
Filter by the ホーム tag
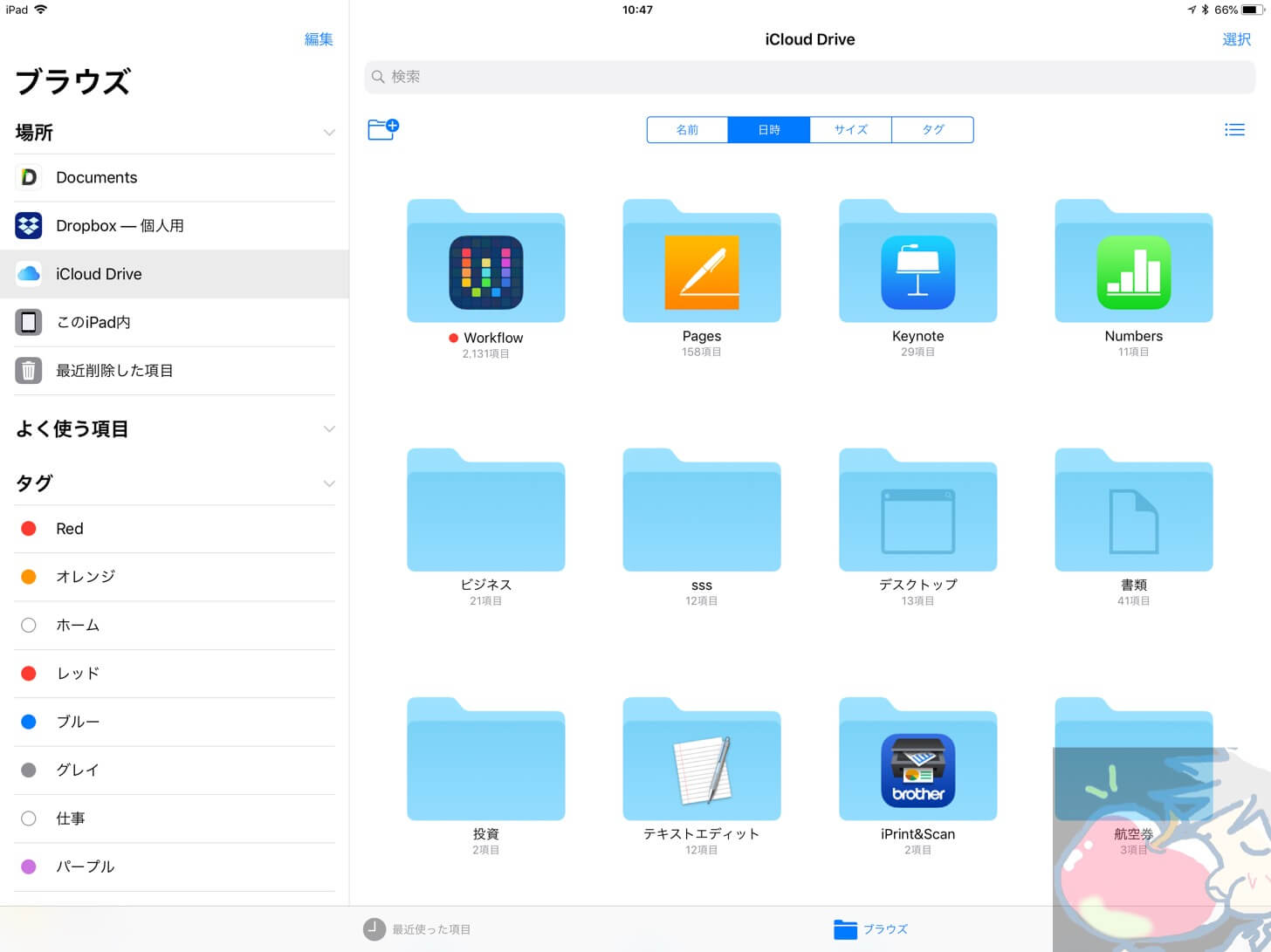pos(175,626)
